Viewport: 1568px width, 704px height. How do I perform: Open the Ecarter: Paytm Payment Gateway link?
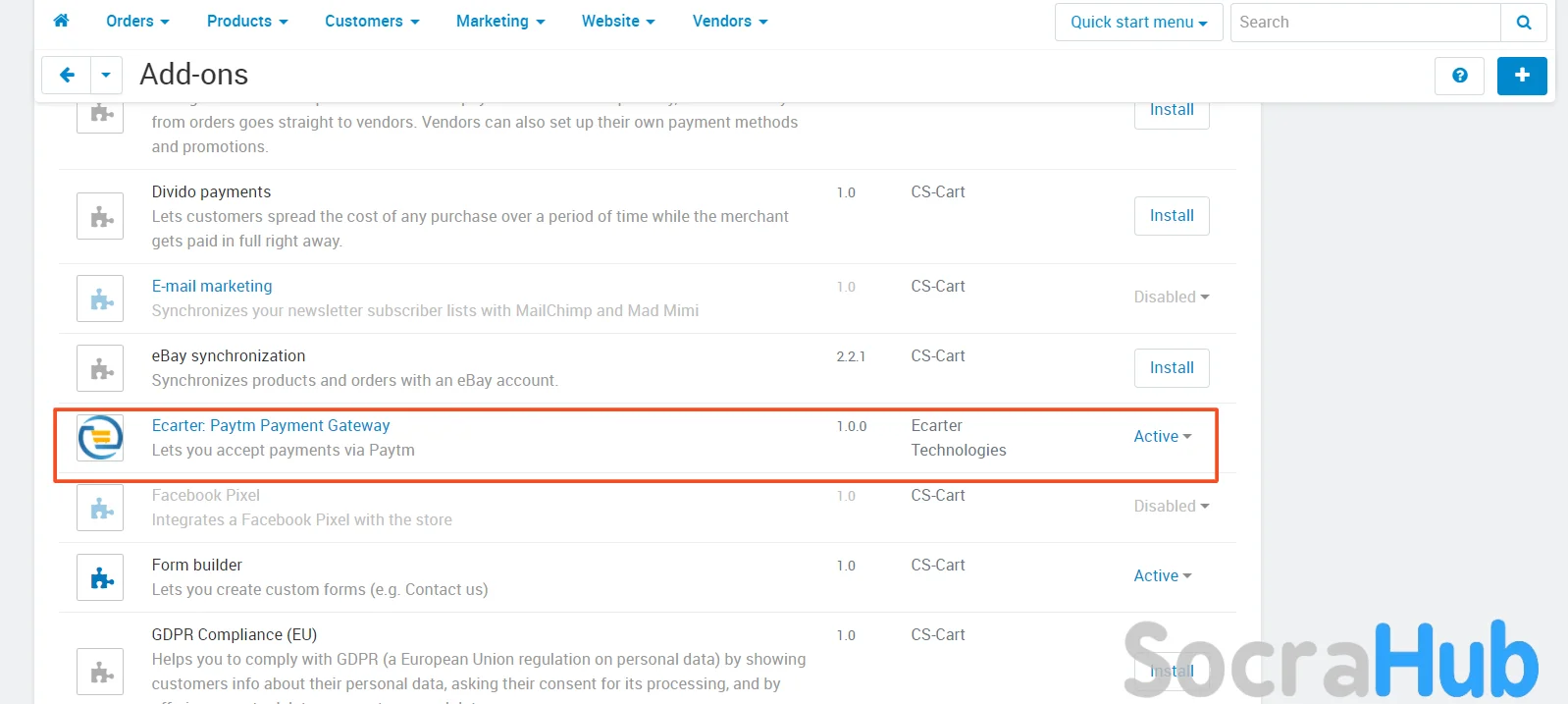click(x=271, y=426)
